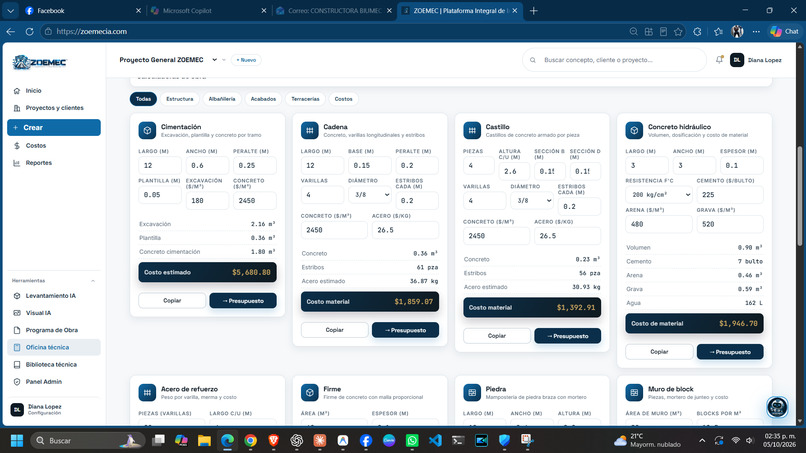The width and height of the screenshot is (806, 453).
Task: Click the Cimentación card icon
Action: pyautogui.click(x=147, y=131)
